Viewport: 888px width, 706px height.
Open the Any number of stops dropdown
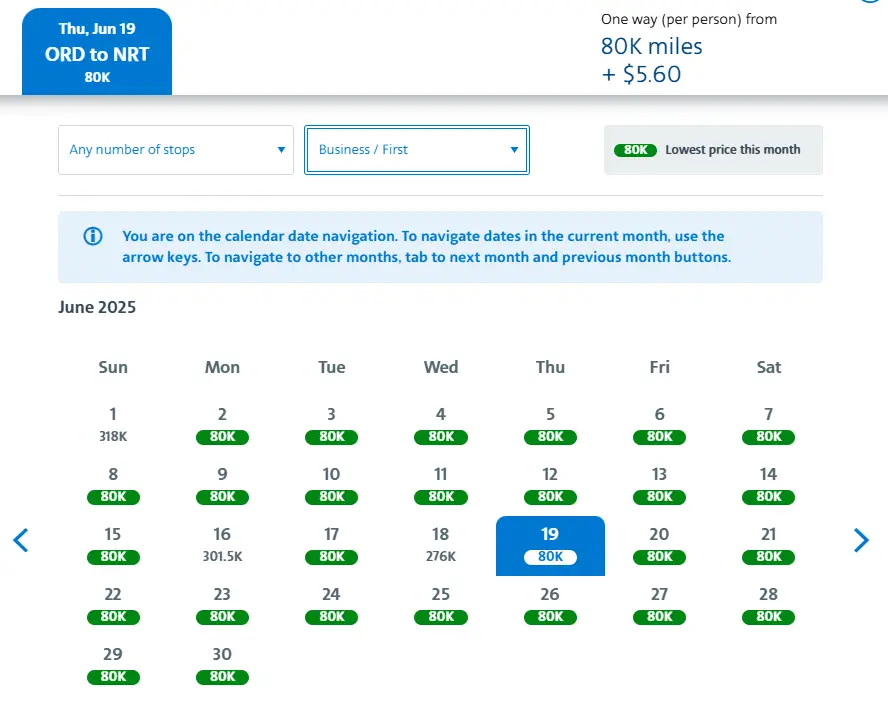pos(176,150)
